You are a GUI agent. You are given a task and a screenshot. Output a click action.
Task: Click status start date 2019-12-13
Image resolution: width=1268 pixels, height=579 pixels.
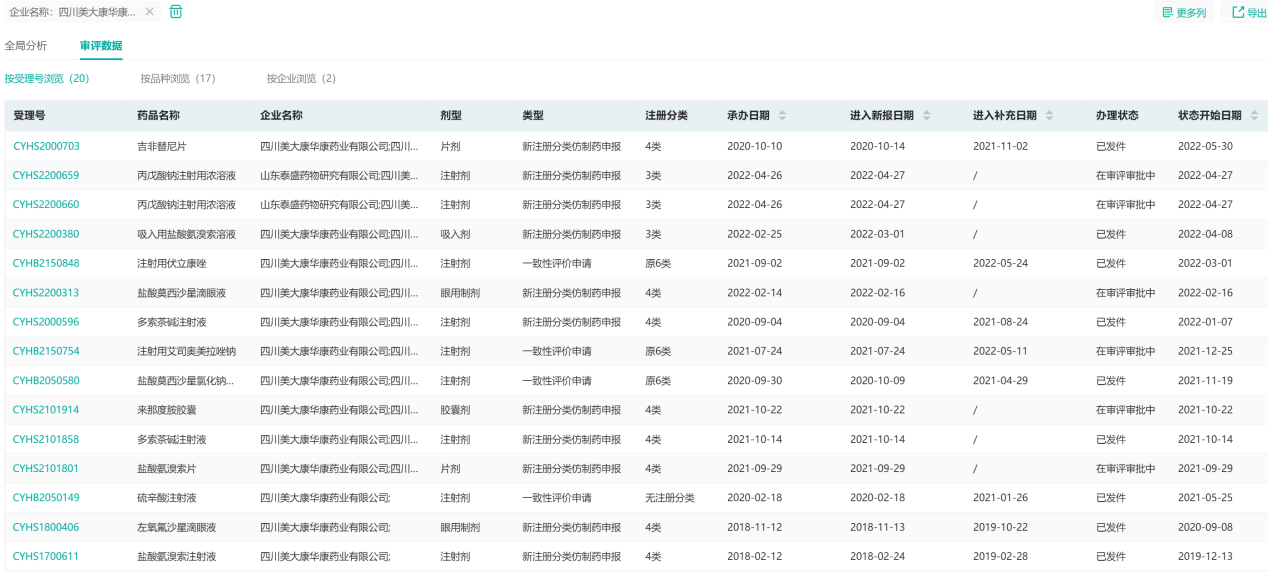click(x=1205, y=556)
